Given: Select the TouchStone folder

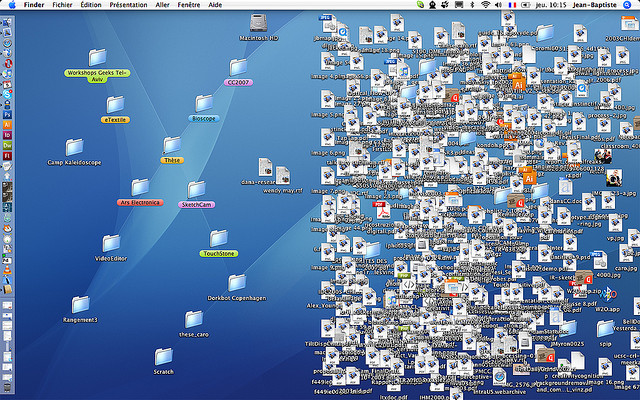Looking at the screenshot, I should 218,239.
